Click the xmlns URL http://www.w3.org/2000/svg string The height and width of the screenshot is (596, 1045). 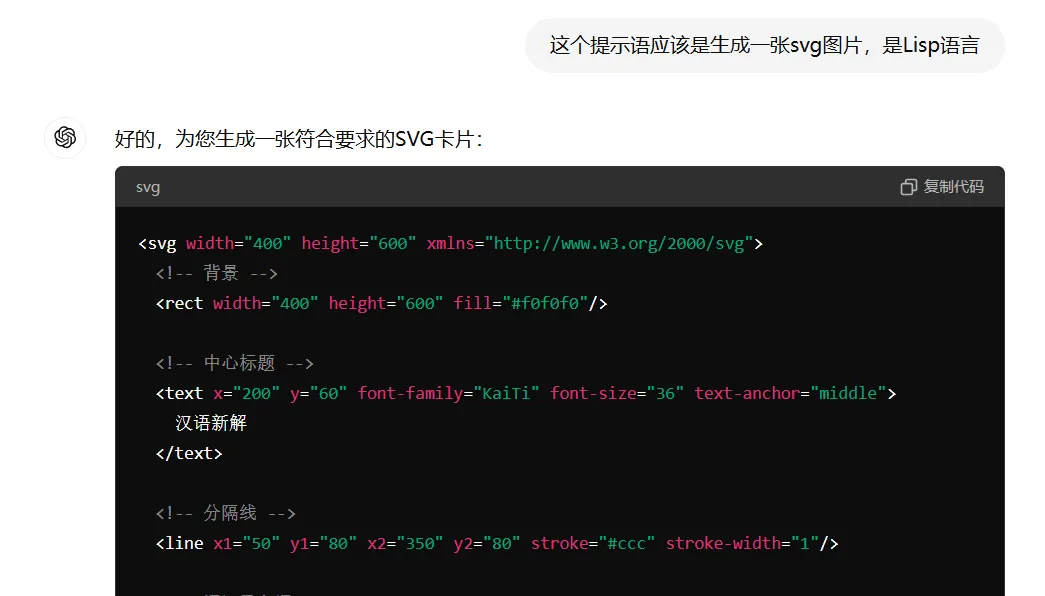(619, 243)
